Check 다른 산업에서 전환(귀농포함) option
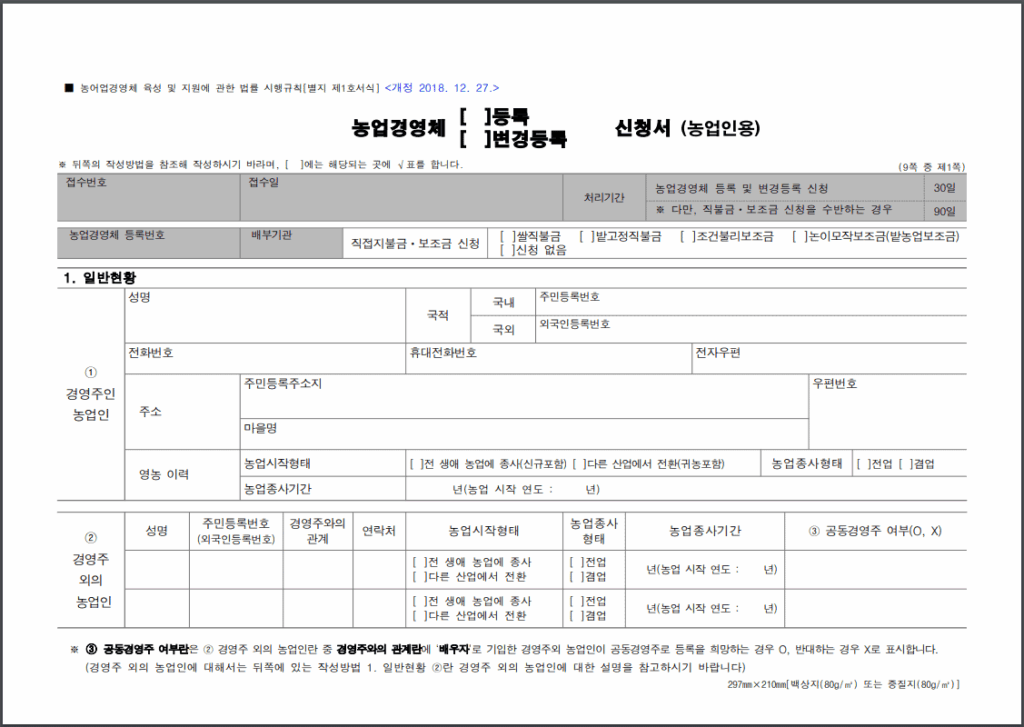1024x727 pixels. pyautogui.click(x=579, y=465)
